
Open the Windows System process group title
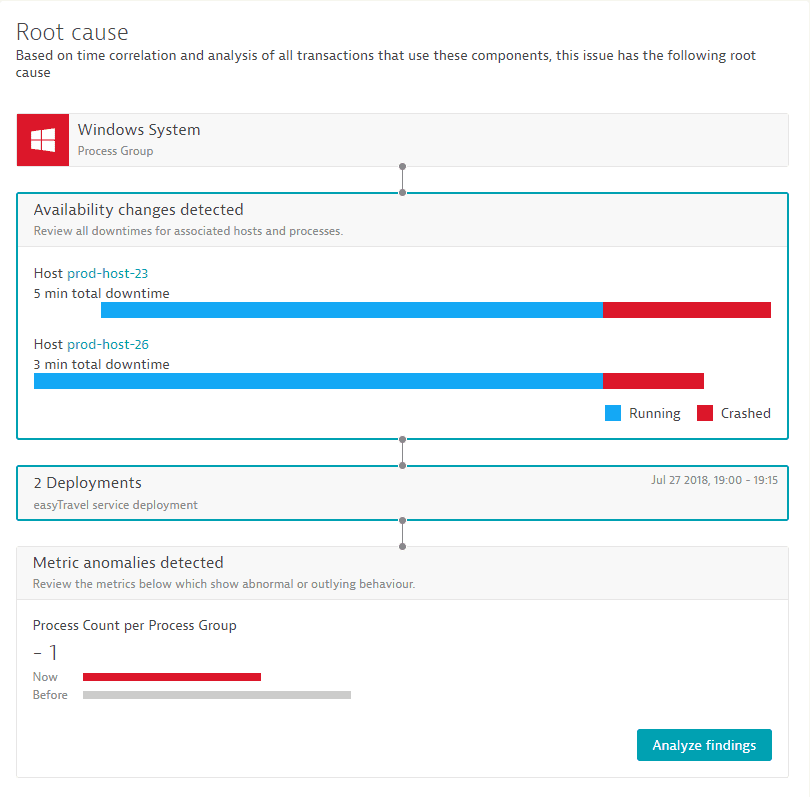point(139,130)
